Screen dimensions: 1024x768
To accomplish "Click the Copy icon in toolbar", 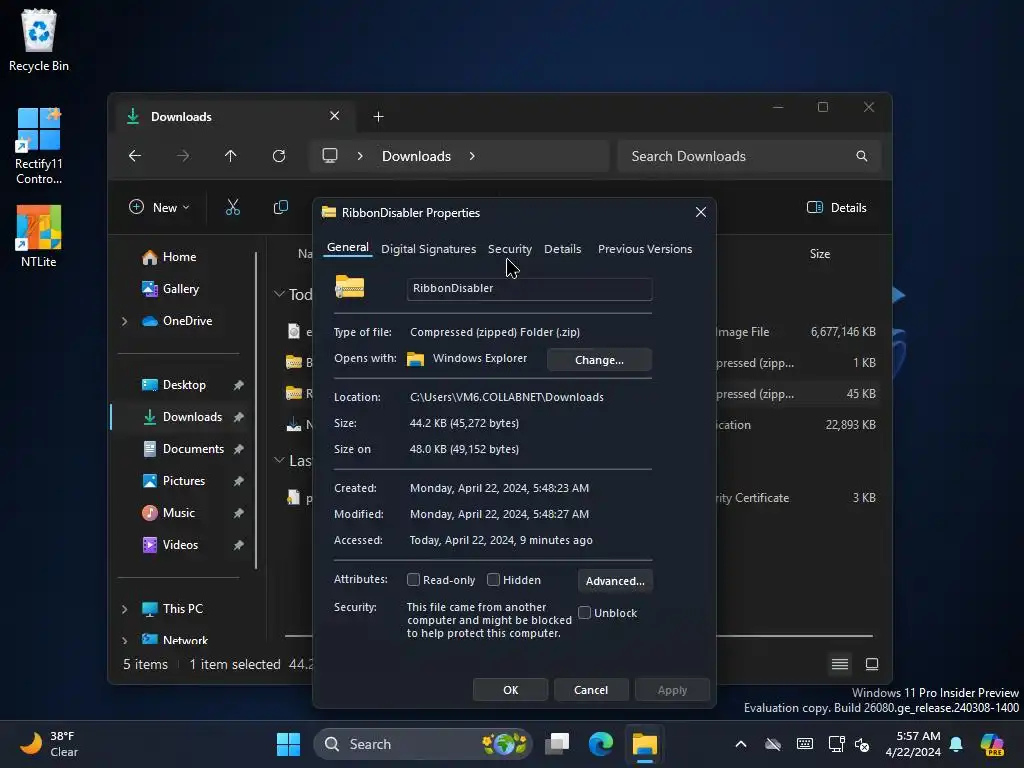I will [x=281, y=208].
